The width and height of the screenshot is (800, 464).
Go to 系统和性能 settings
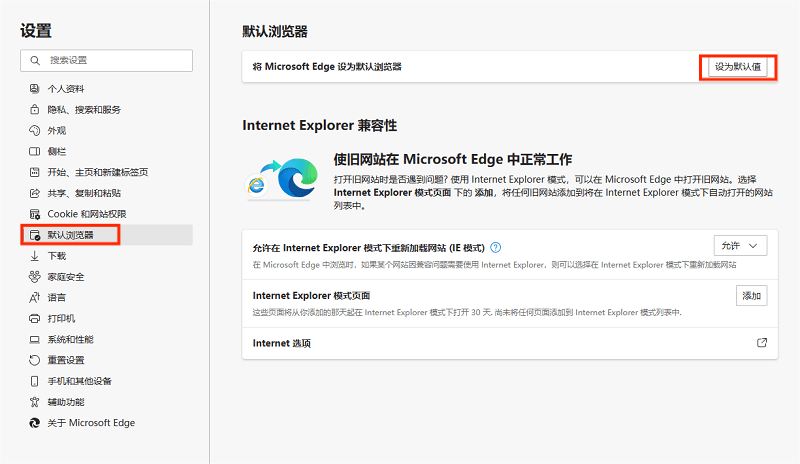click(x=107, y=339)
